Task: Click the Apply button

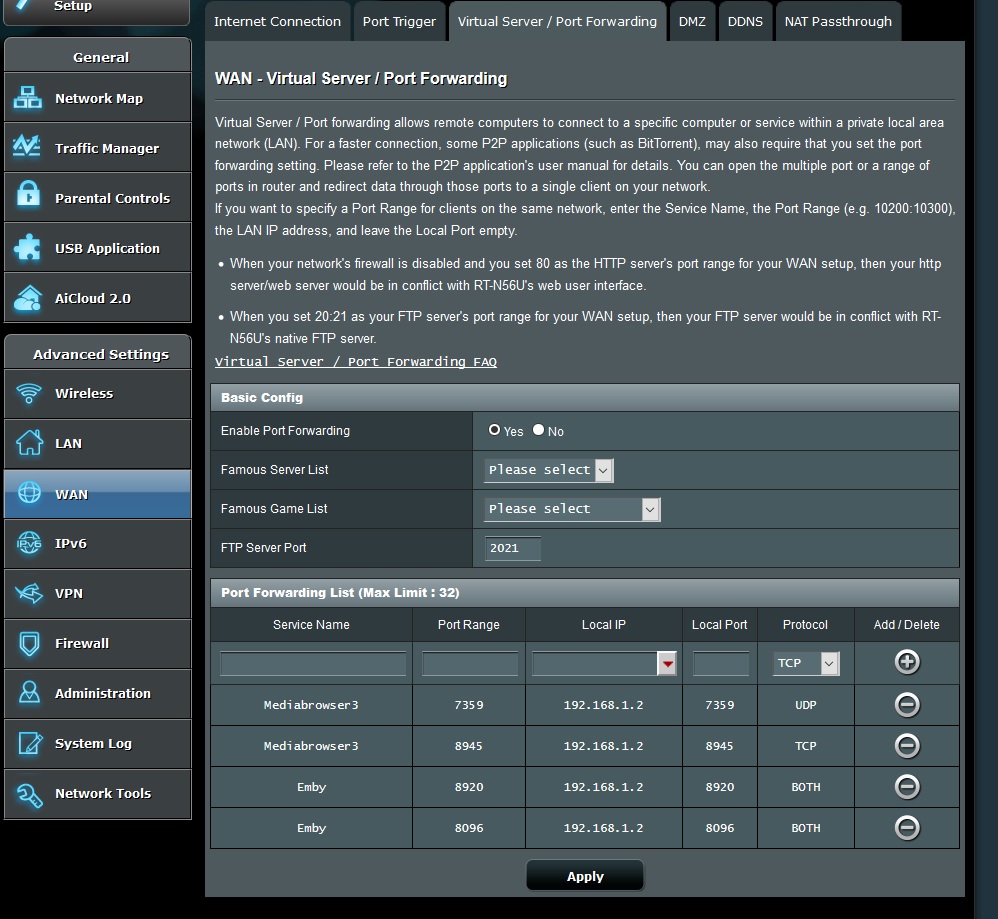Action: (x=585, y=876)
